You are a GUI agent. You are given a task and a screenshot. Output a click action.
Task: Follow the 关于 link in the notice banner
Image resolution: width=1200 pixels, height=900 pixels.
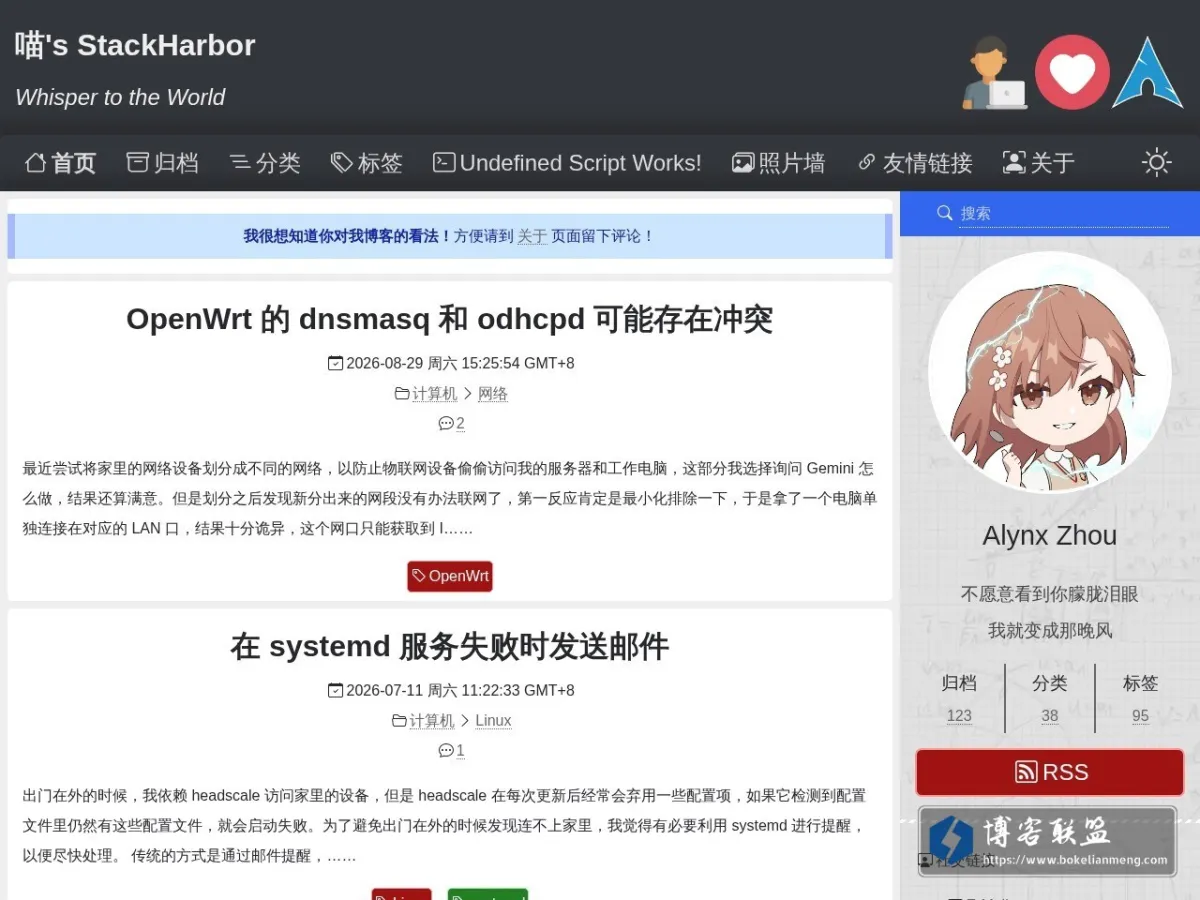(x=532, y=236)
